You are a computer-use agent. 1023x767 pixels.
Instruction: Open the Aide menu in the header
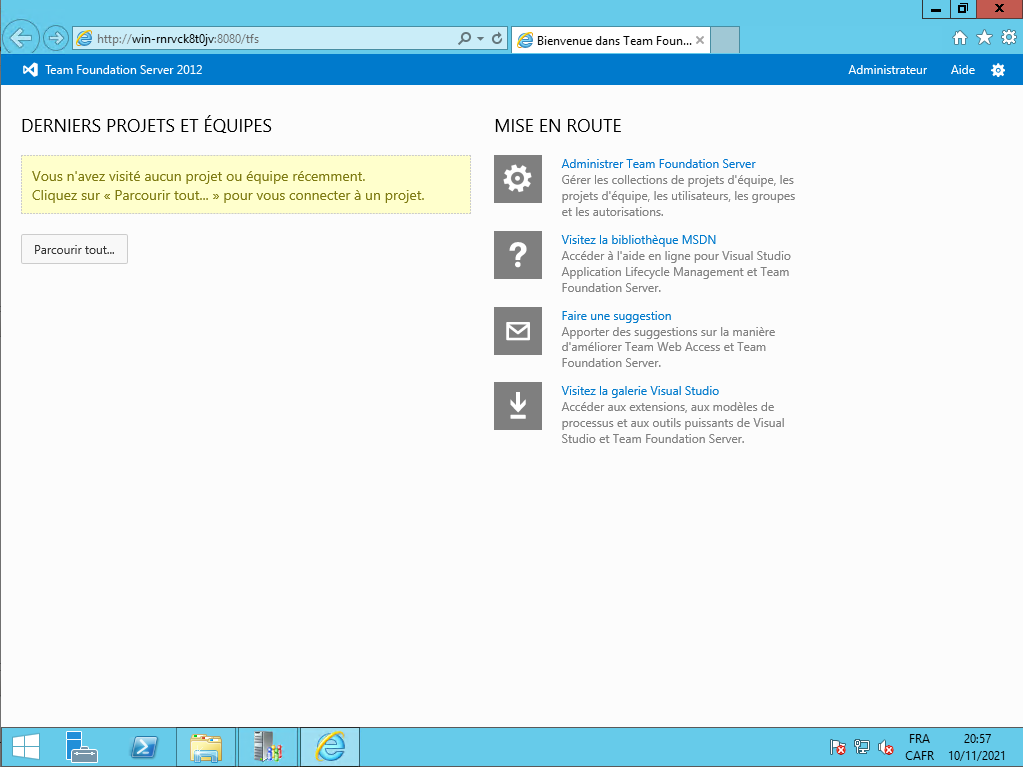click(962, 70)
